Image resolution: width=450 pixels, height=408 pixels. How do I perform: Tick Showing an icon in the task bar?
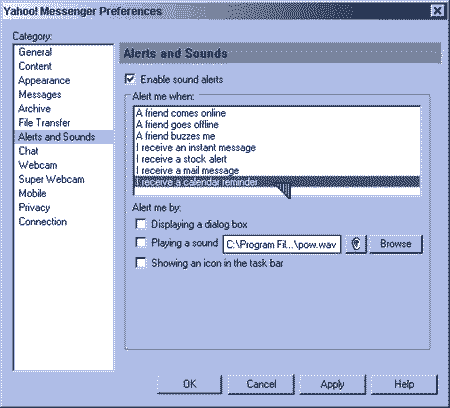pyautogui.click(x=141, y=263)
